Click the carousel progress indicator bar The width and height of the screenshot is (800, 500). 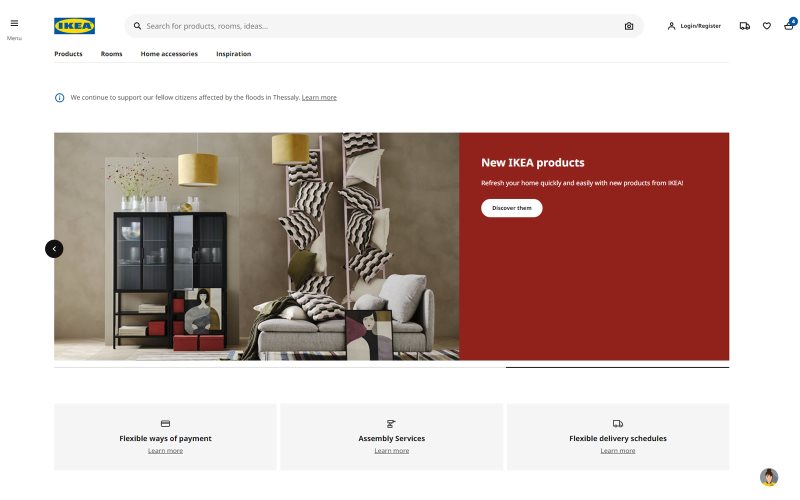[x=391, y=367]
